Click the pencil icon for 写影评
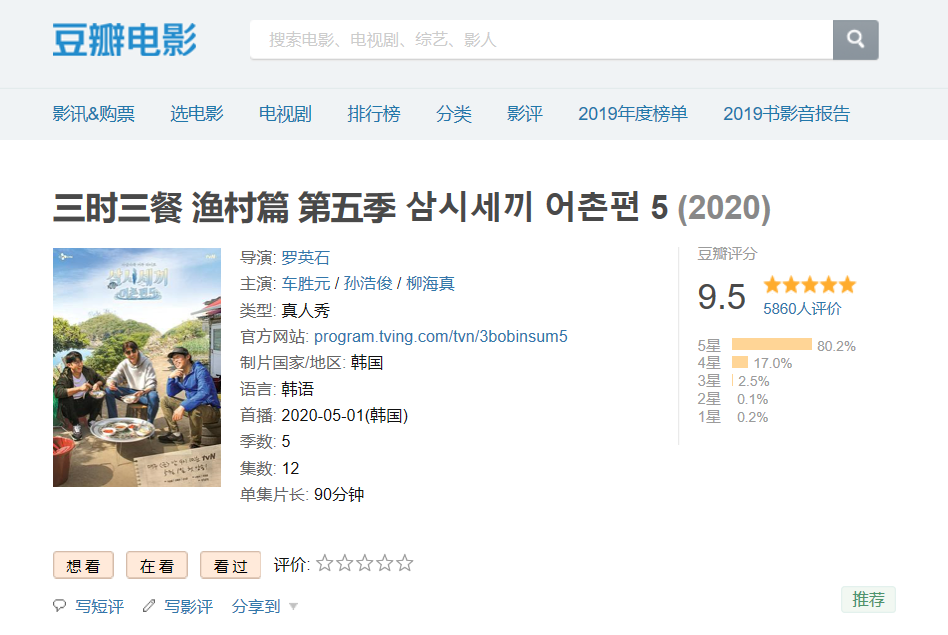 point(149,606)
